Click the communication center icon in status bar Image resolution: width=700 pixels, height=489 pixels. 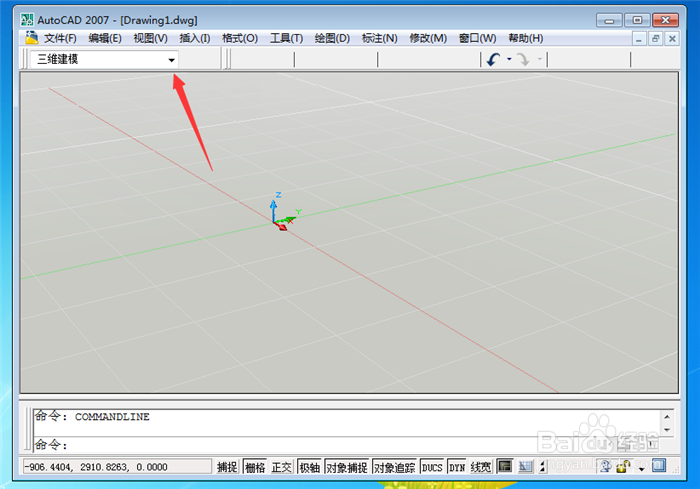pos(605,466)
